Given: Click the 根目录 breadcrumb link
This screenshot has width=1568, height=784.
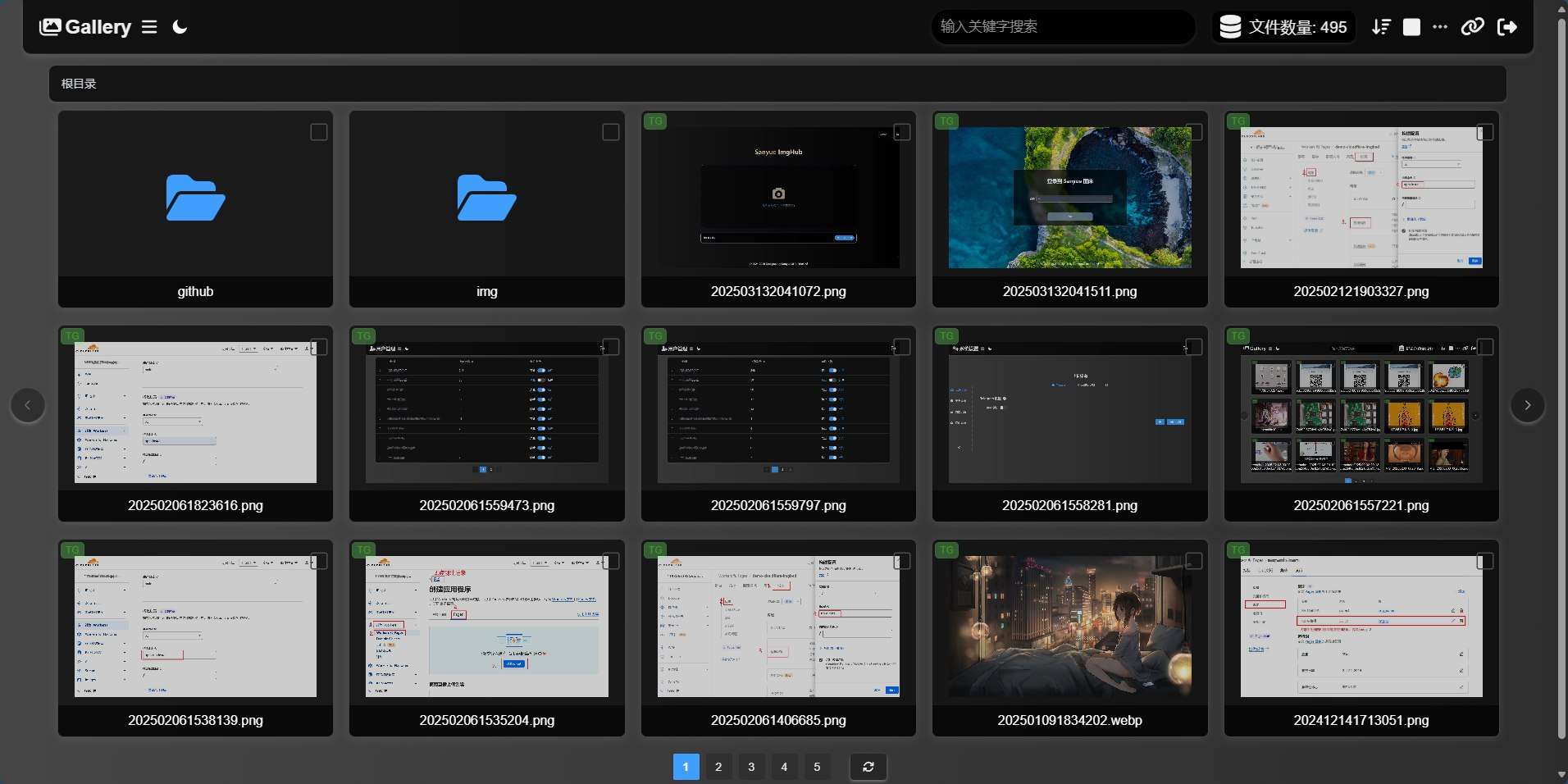Looking at the screenshot, I should point(79,84).
